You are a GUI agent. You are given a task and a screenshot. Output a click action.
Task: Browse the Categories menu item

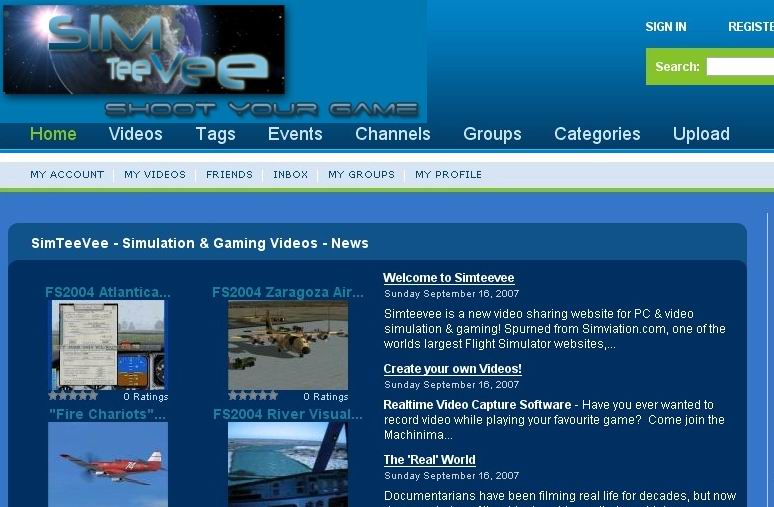pyautogui.click(x=597, y=134)
